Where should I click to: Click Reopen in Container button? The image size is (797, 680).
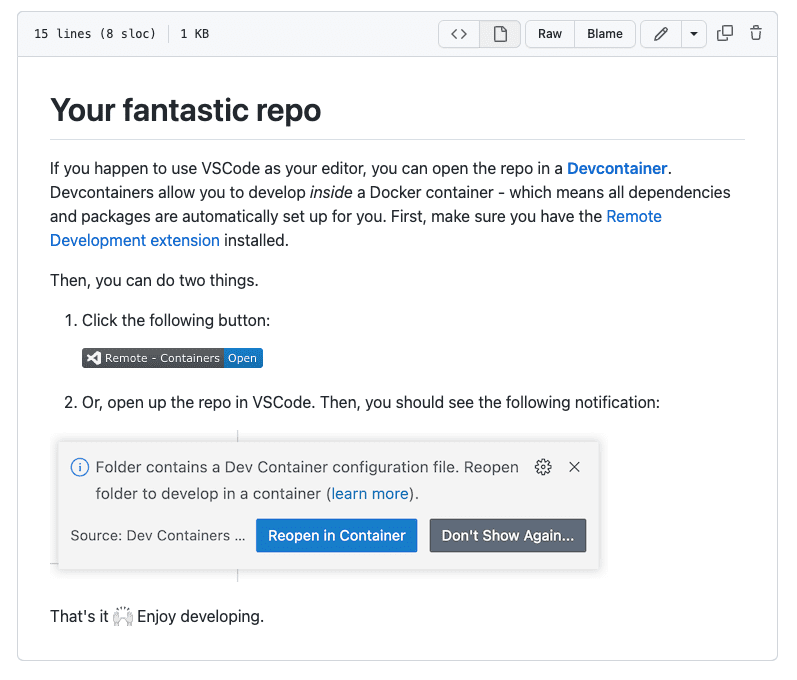[x=336, y=535]
